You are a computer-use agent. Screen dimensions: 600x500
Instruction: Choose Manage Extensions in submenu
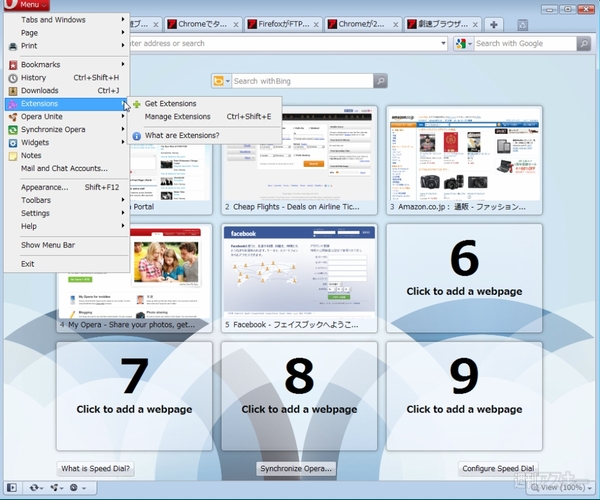[205, 117]
